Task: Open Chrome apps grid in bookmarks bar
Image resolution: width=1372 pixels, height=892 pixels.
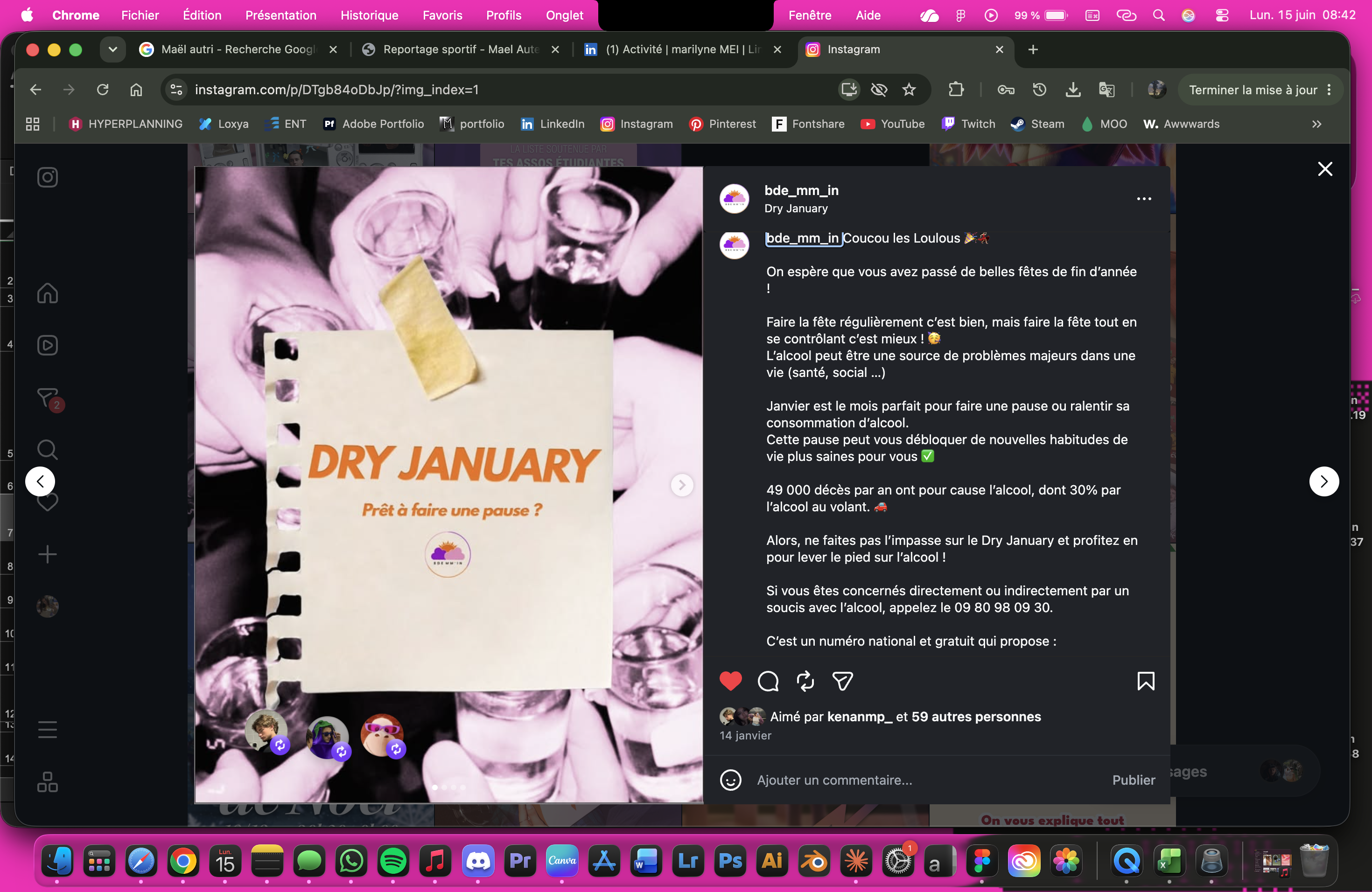Action: click(33, 124)
